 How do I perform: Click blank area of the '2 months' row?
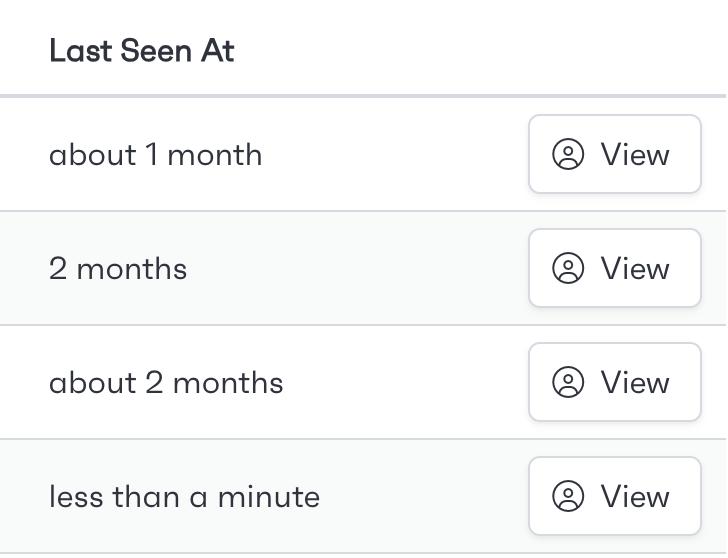point(358,268)
